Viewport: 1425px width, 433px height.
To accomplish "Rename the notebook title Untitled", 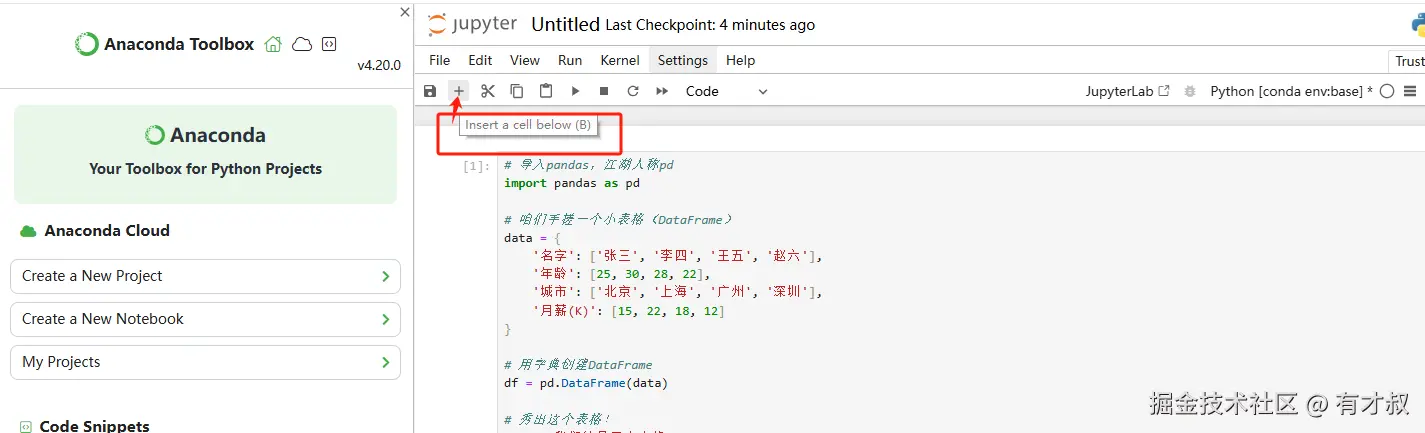I will [565, 25].
